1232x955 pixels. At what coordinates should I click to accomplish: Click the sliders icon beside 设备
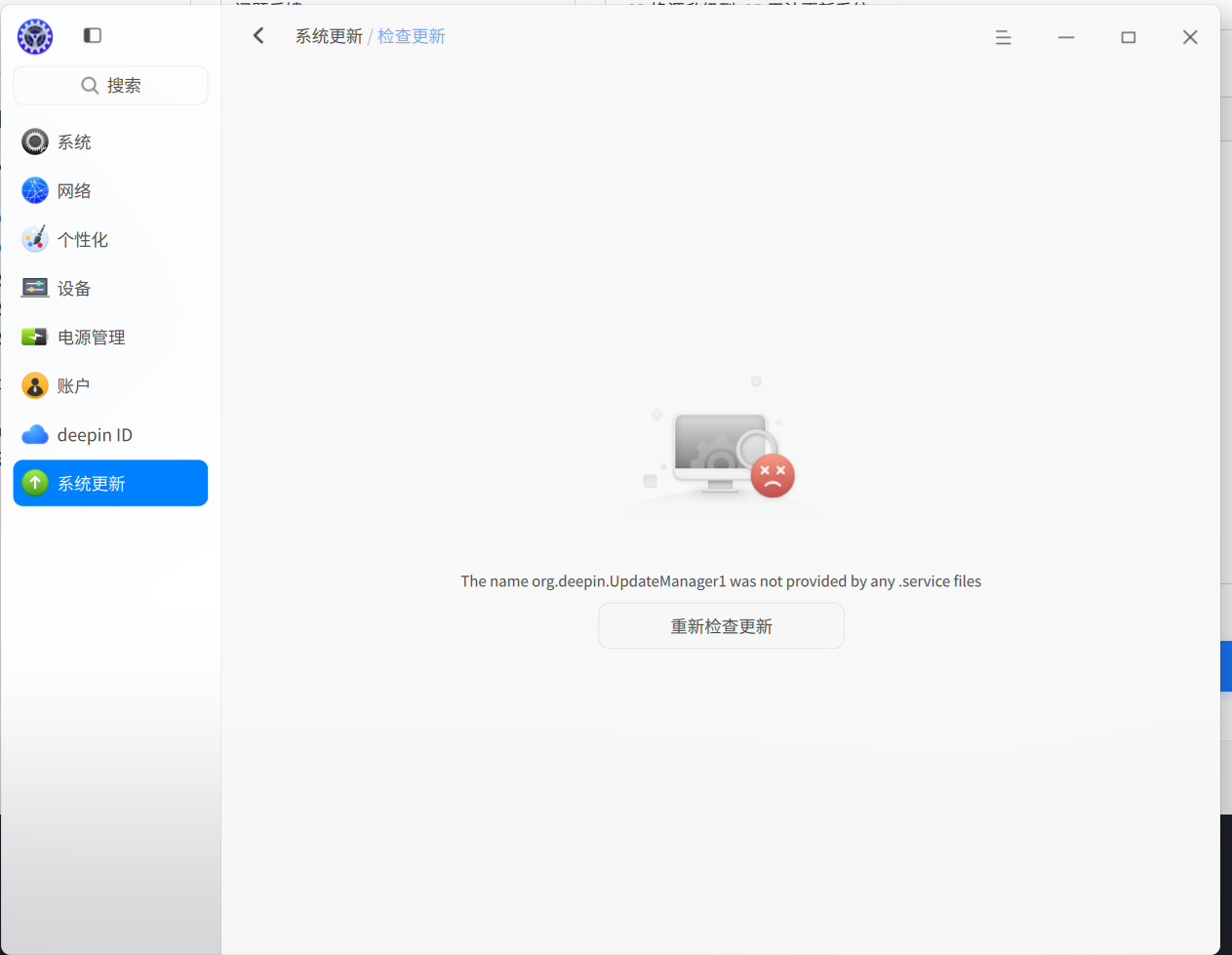pos(35,288)
